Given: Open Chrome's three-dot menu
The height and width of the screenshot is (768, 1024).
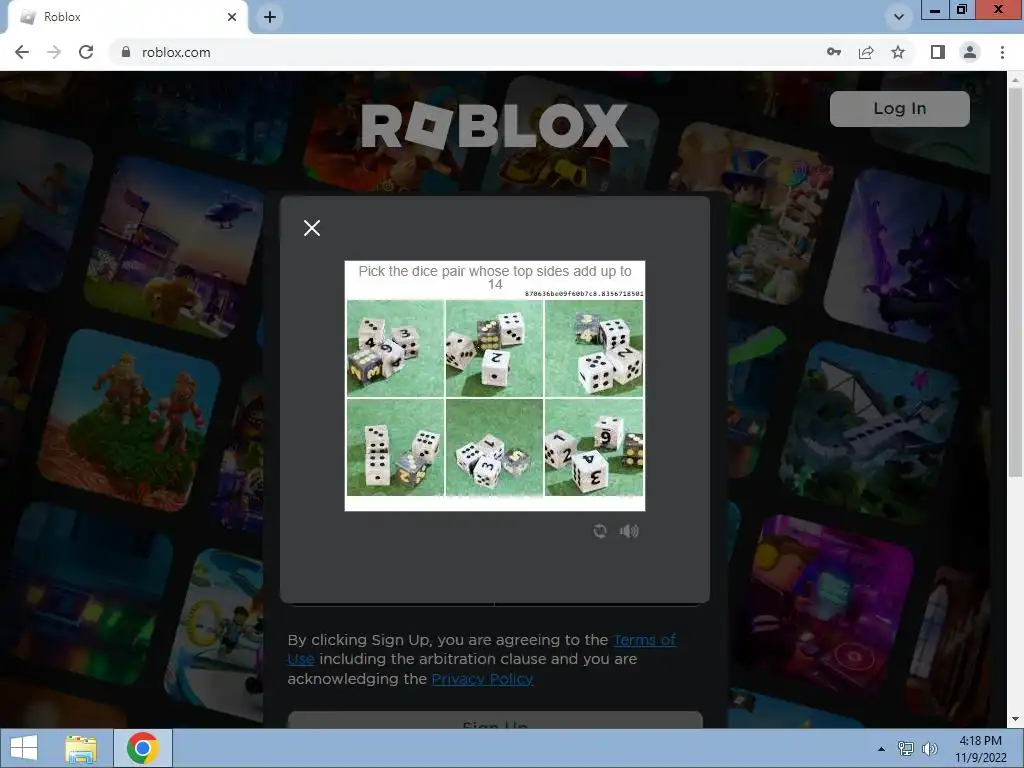Looking at the screenshot, I should [x=1002, y=52].
